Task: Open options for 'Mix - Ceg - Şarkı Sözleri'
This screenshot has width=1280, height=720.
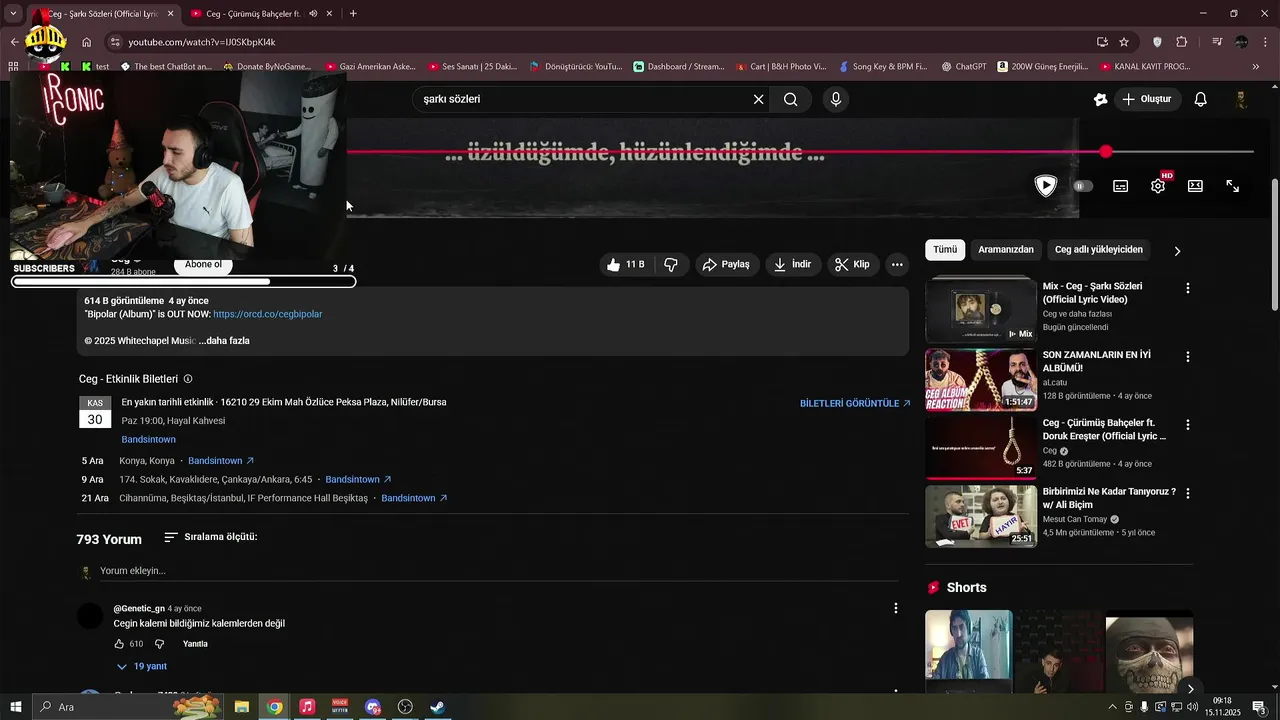Action: 1188,288
